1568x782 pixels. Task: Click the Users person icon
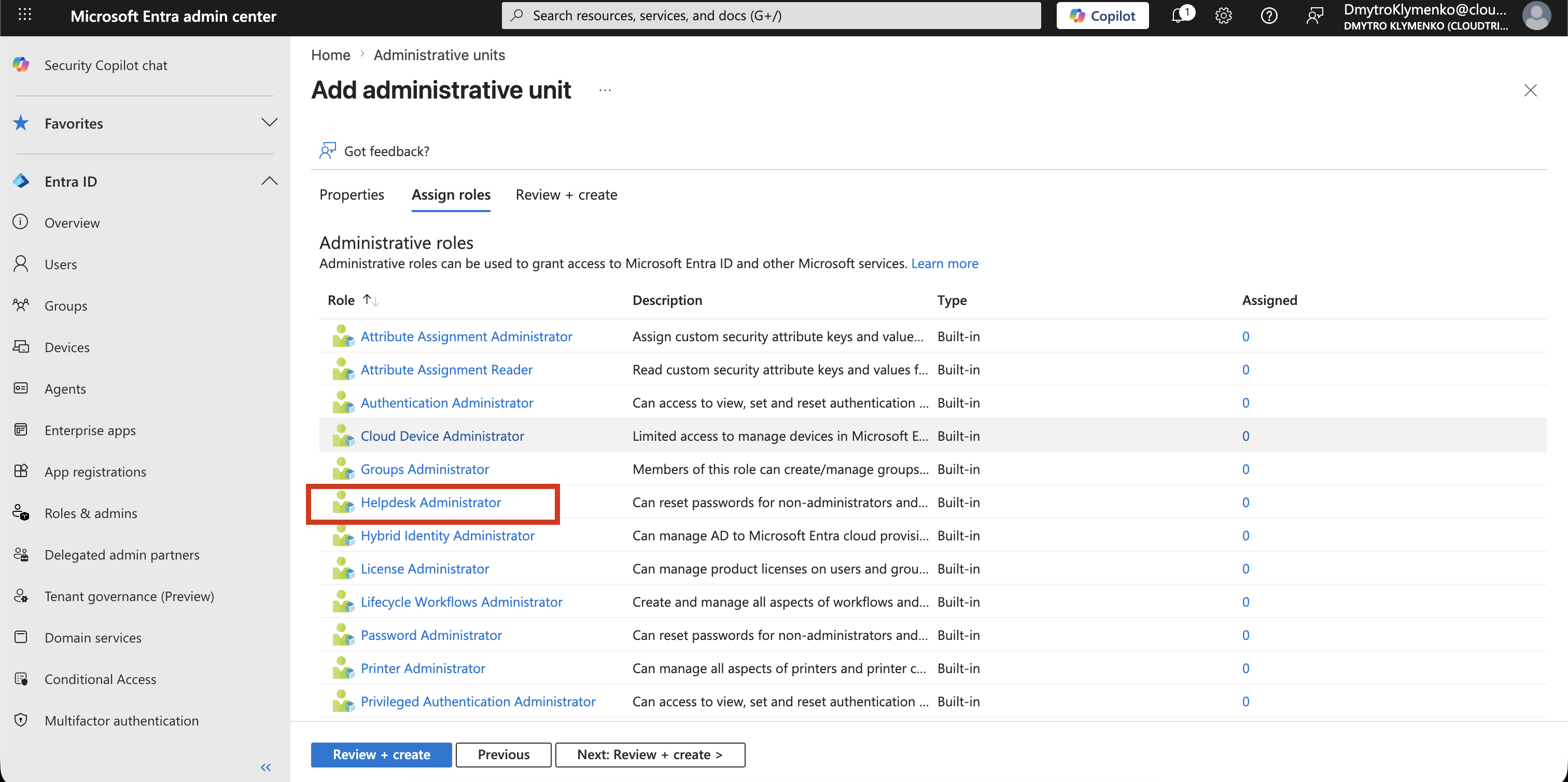(21, 263)
